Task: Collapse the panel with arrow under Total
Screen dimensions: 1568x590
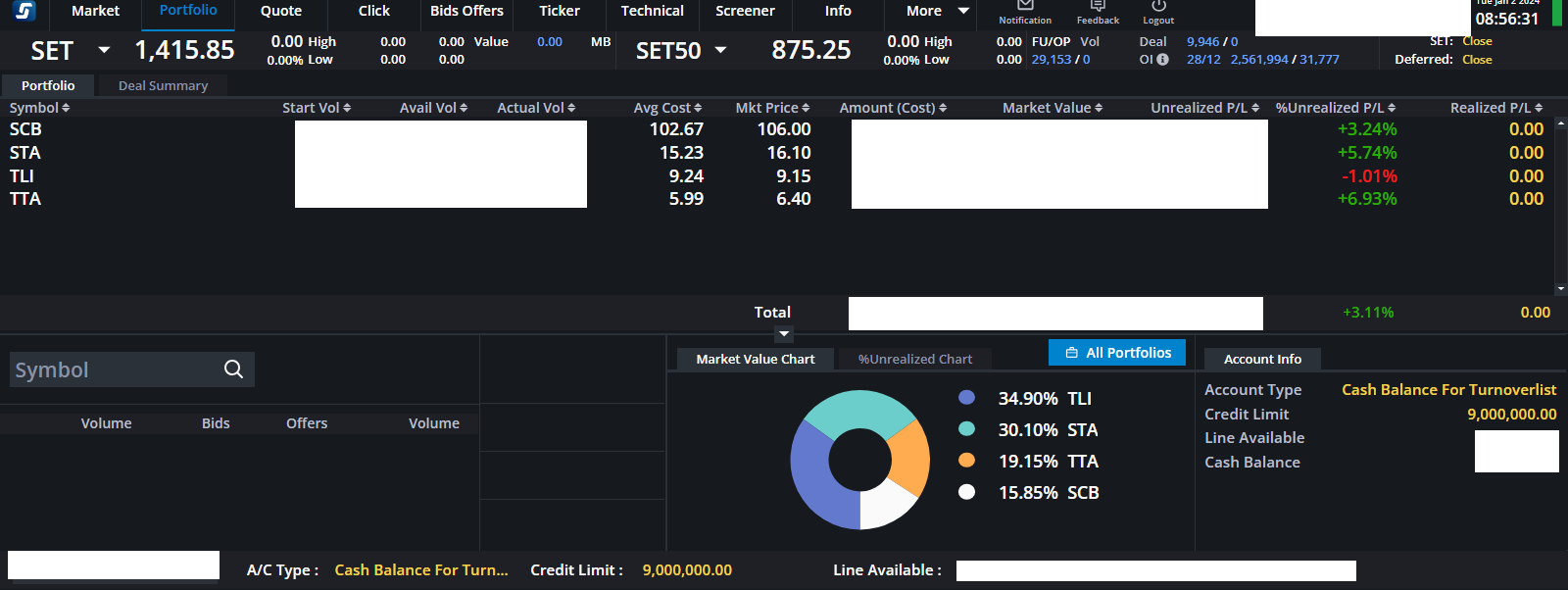Action: [783, 334]
